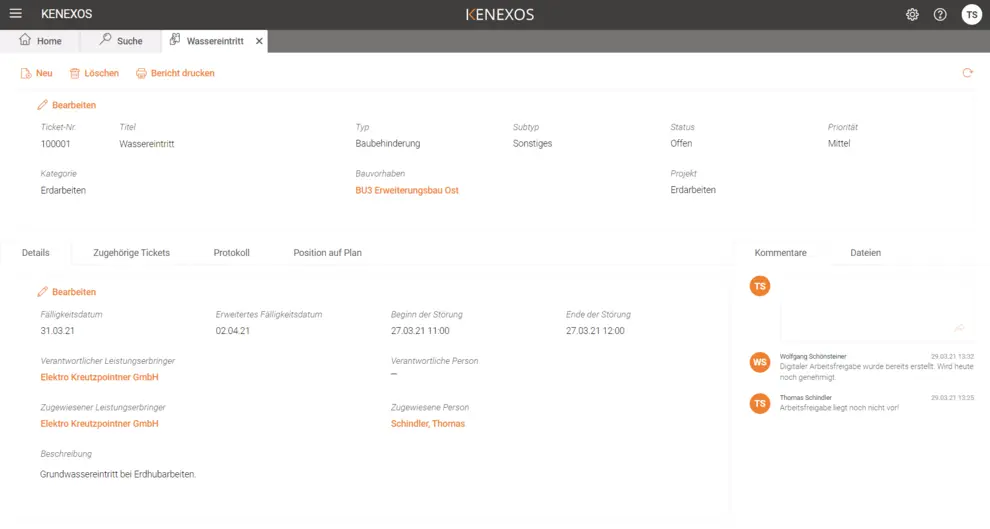The image size is (990, 529).
Task: Click Fälligkeitsdatum value 31.03.21
Action: click(57, 331)
